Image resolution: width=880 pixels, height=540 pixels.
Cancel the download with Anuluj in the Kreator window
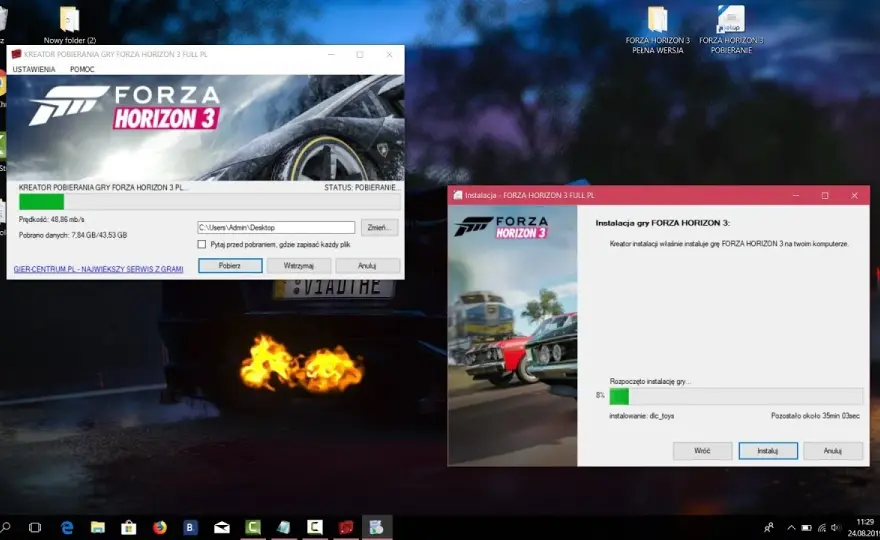(367, 266)
